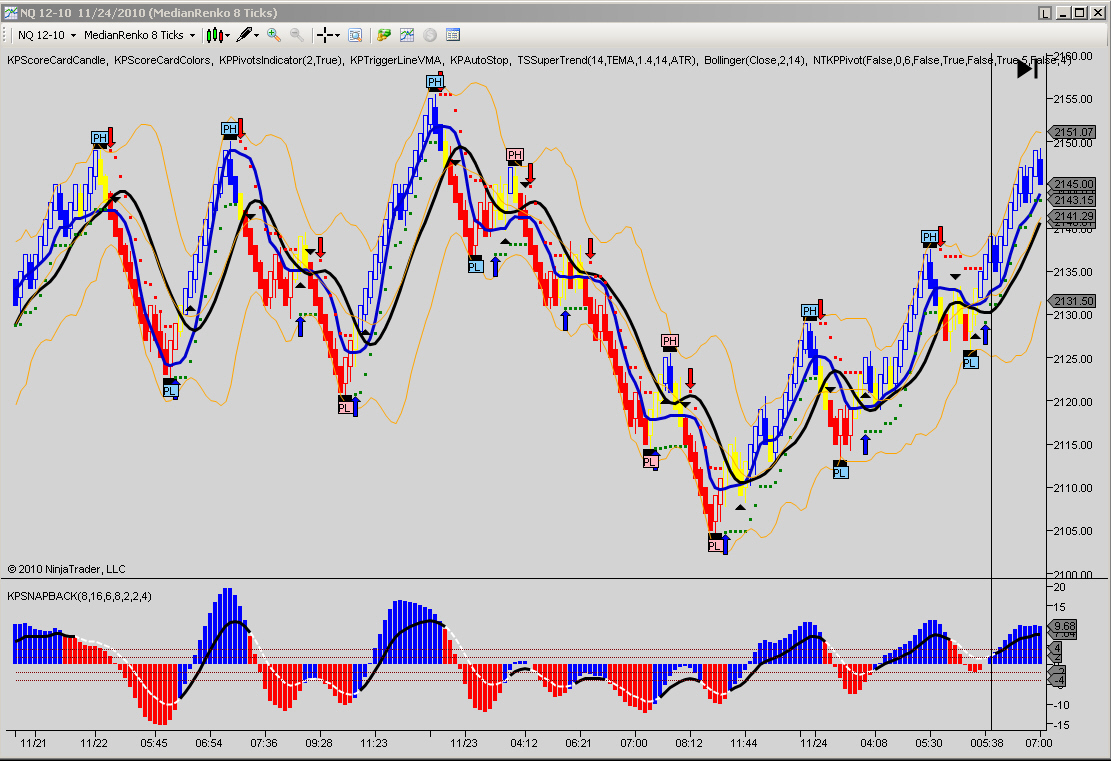1111x761 pixels.
Task: Open the crosshair cursor mode menu
Action: click(x=328, y=35)
